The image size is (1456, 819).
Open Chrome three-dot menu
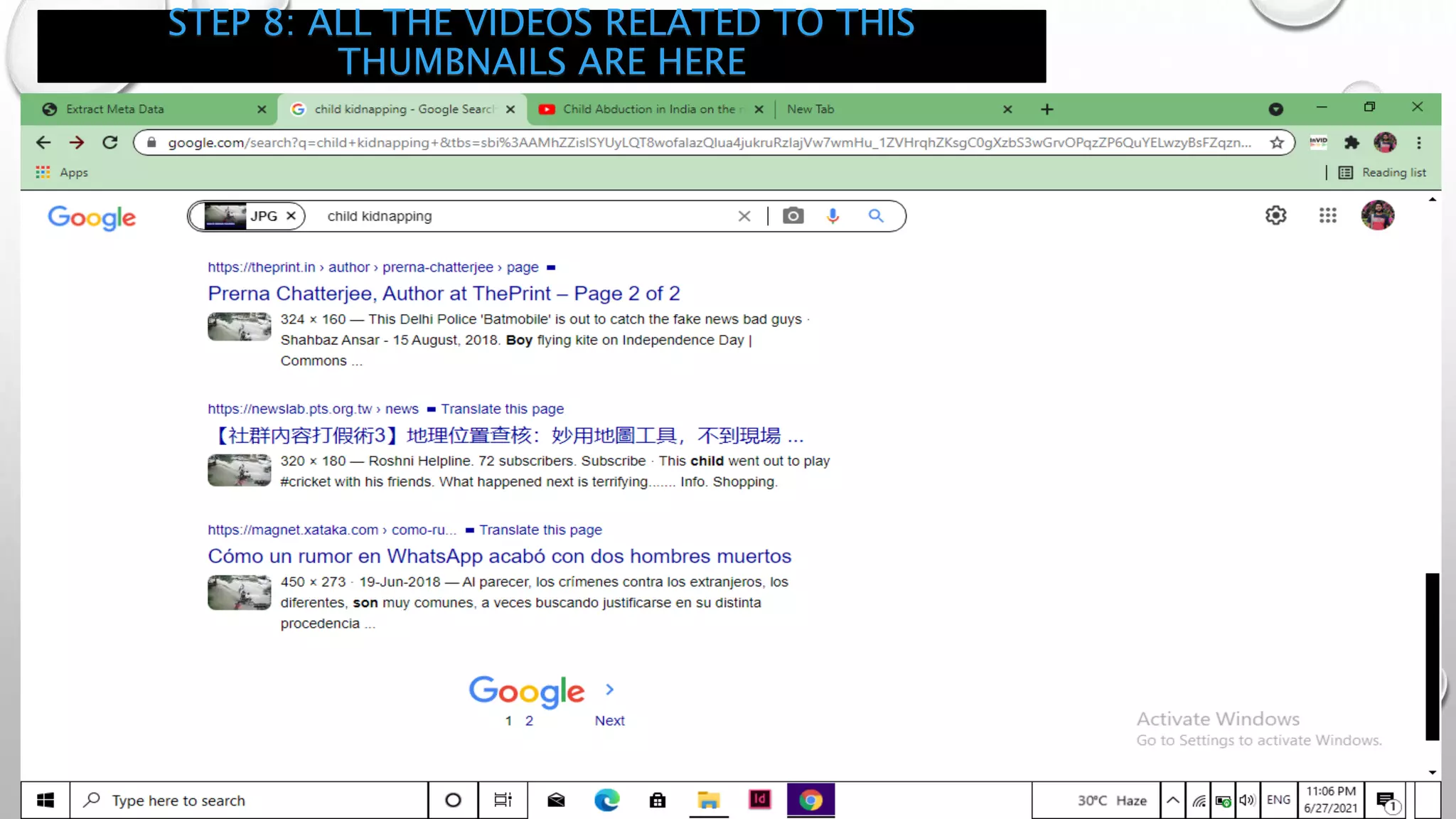pos(1418,143)
